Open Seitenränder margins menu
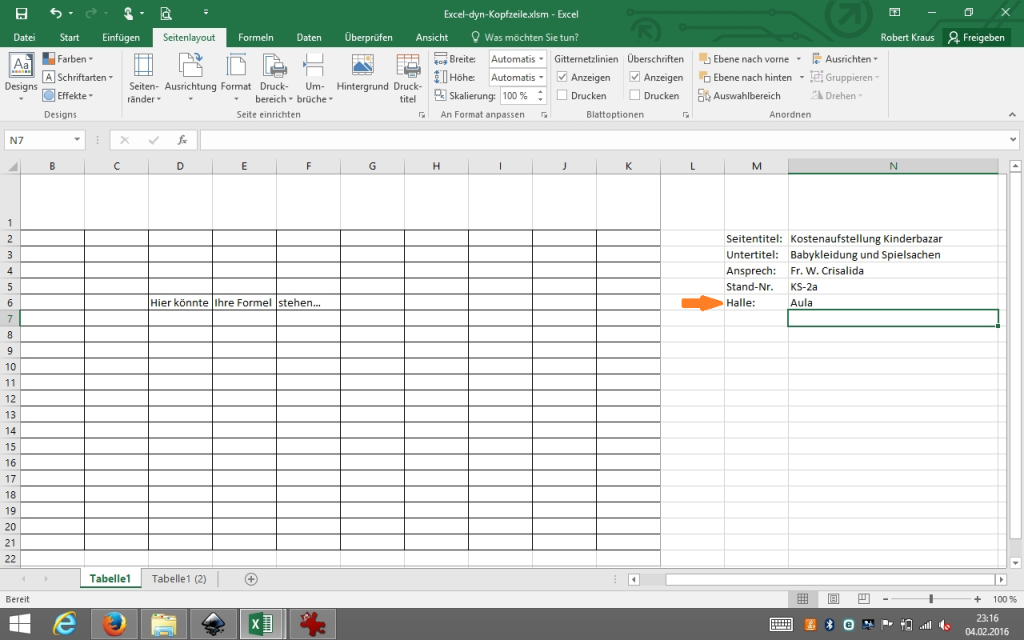Image resolution: width=1024 pixels, height=640 pixels. tap(143, 78)
